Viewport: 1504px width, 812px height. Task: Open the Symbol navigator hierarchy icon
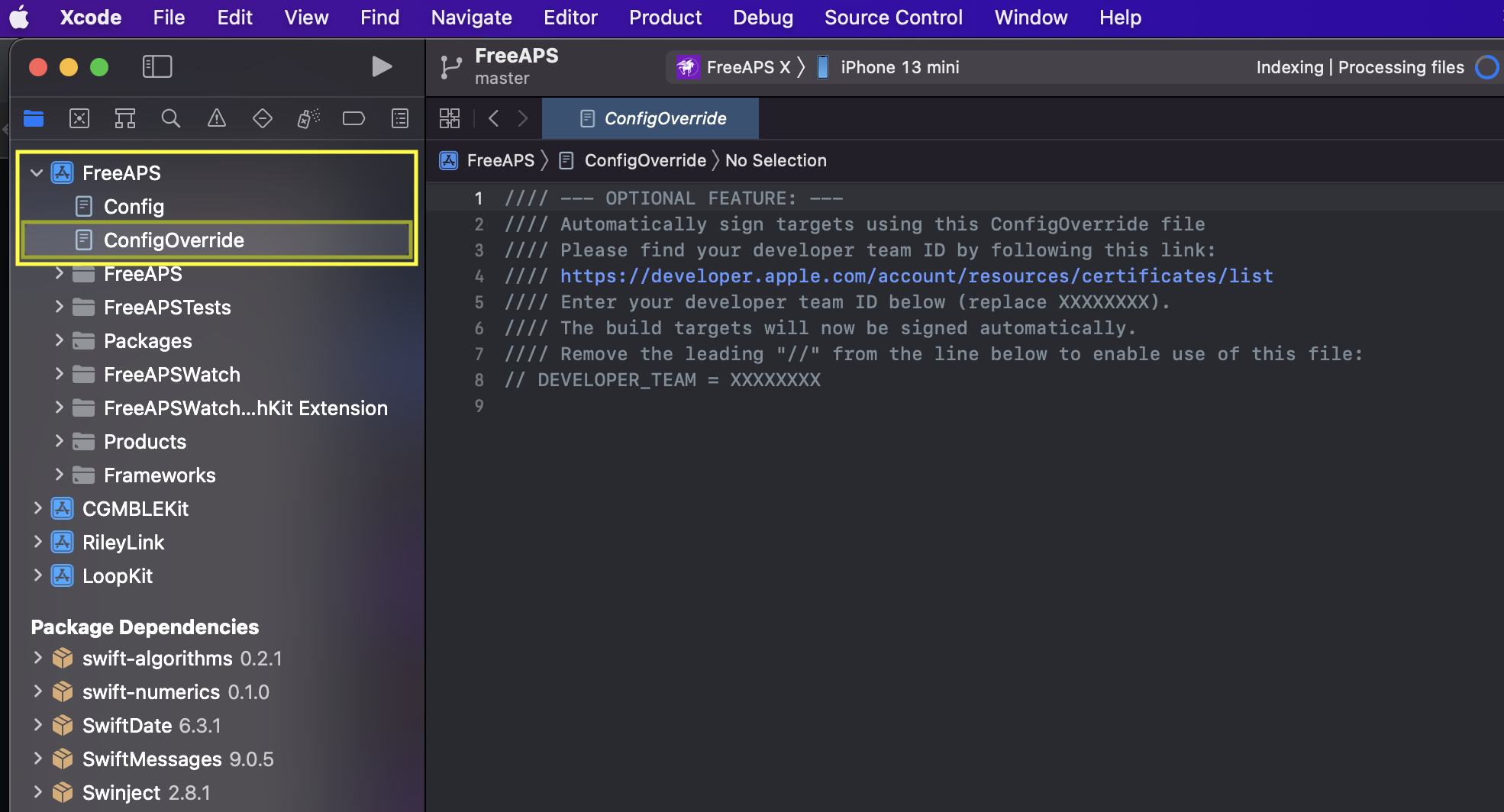point(125,118)
